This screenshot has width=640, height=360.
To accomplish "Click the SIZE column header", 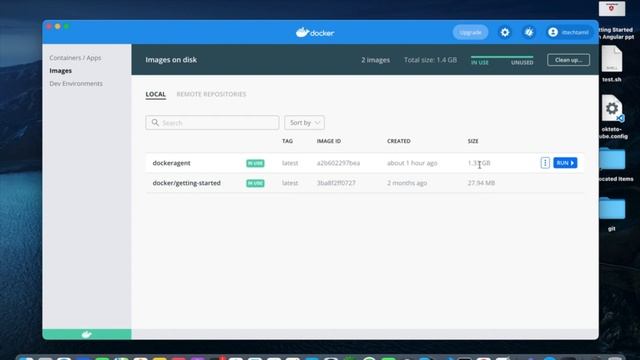I will coord(473,141).
